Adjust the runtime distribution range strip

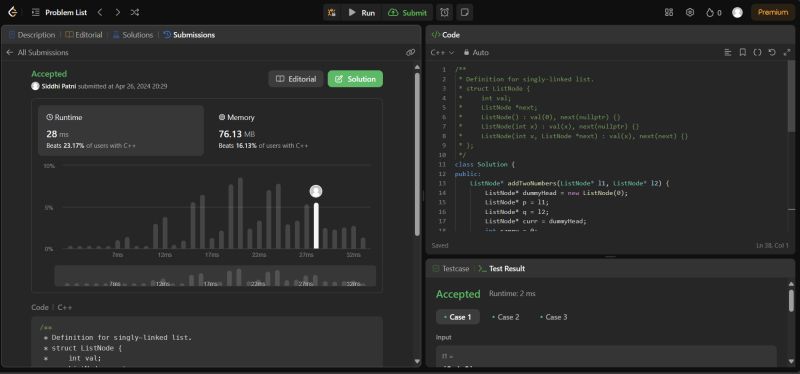point(215,276)
